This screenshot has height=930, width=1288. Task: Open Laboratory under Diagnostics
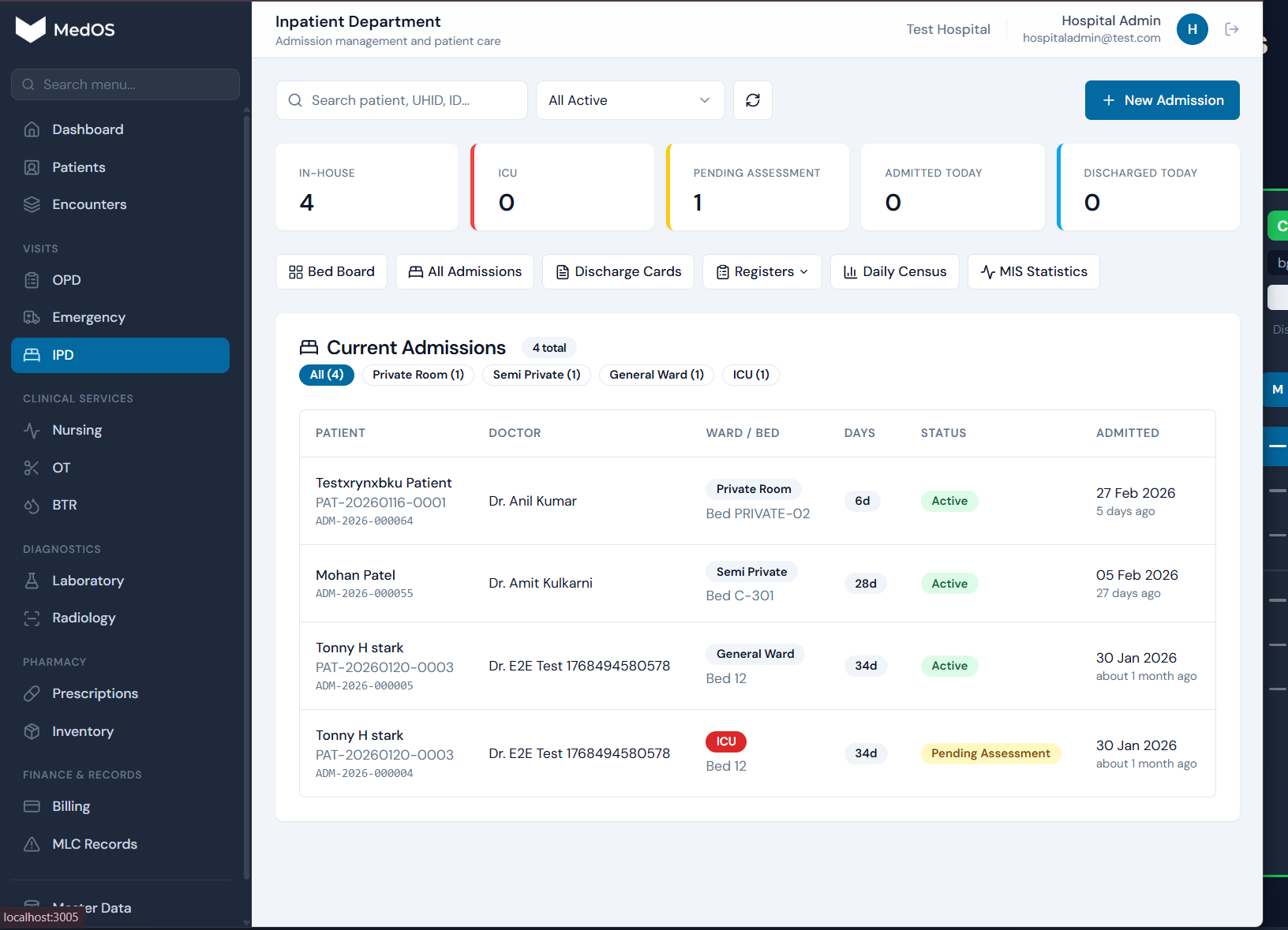88,581
